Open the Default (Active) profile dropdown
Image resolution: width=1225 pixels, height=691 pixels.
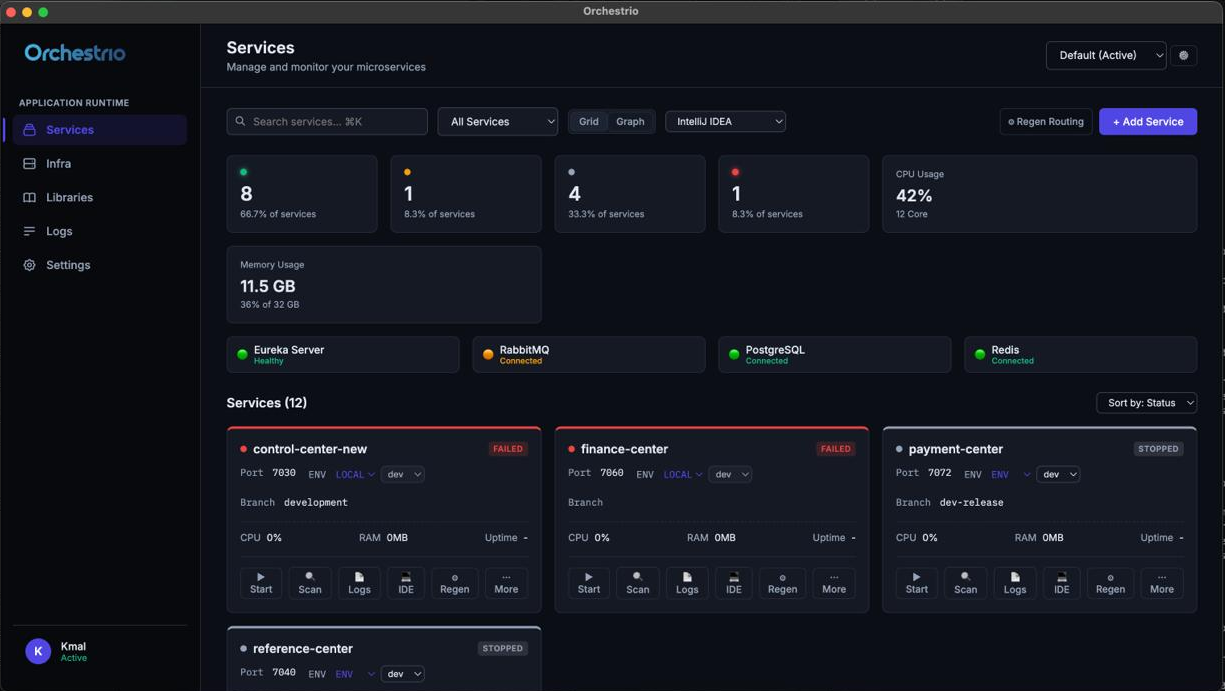(1106, 55)
